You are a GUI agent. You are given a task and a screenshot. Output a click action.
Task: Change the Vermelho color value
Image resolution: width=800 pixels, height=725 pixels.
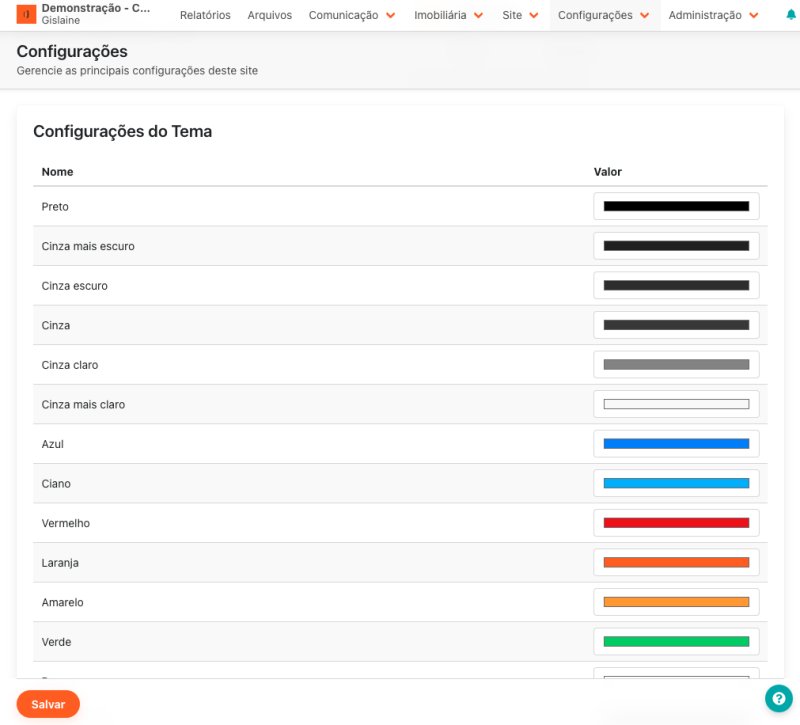676,523
